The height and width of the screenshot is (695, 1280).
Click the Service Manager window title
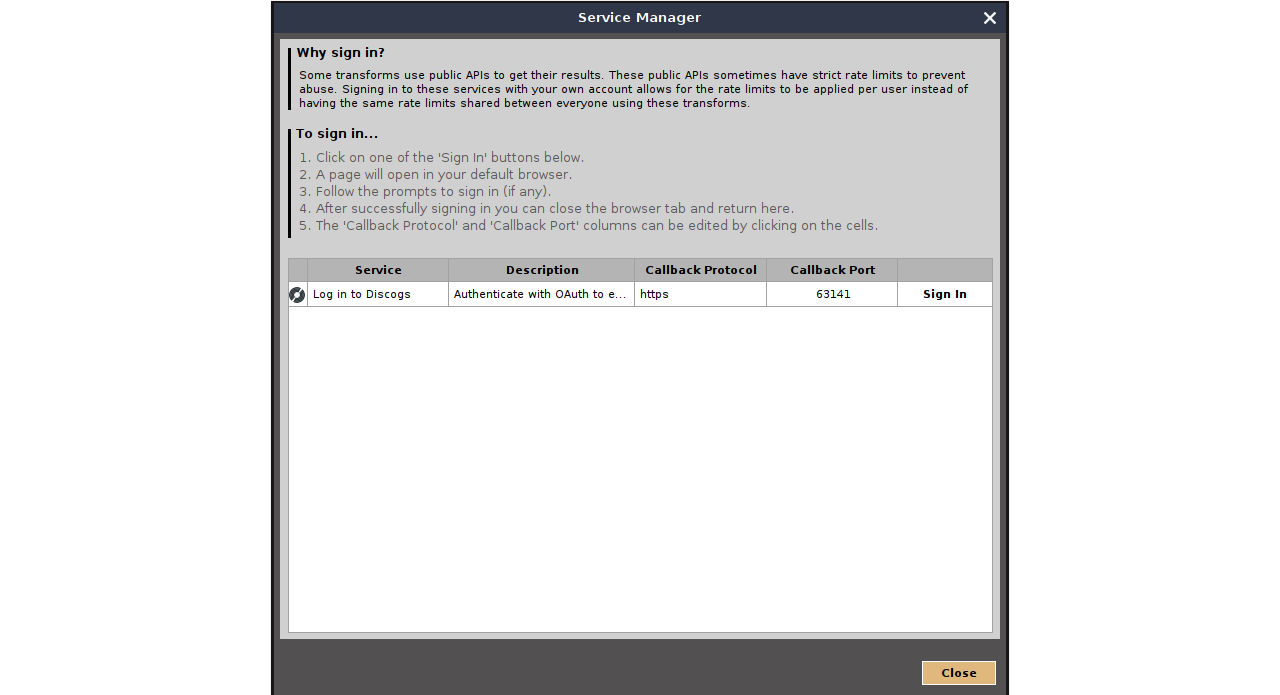click(639, 18)
